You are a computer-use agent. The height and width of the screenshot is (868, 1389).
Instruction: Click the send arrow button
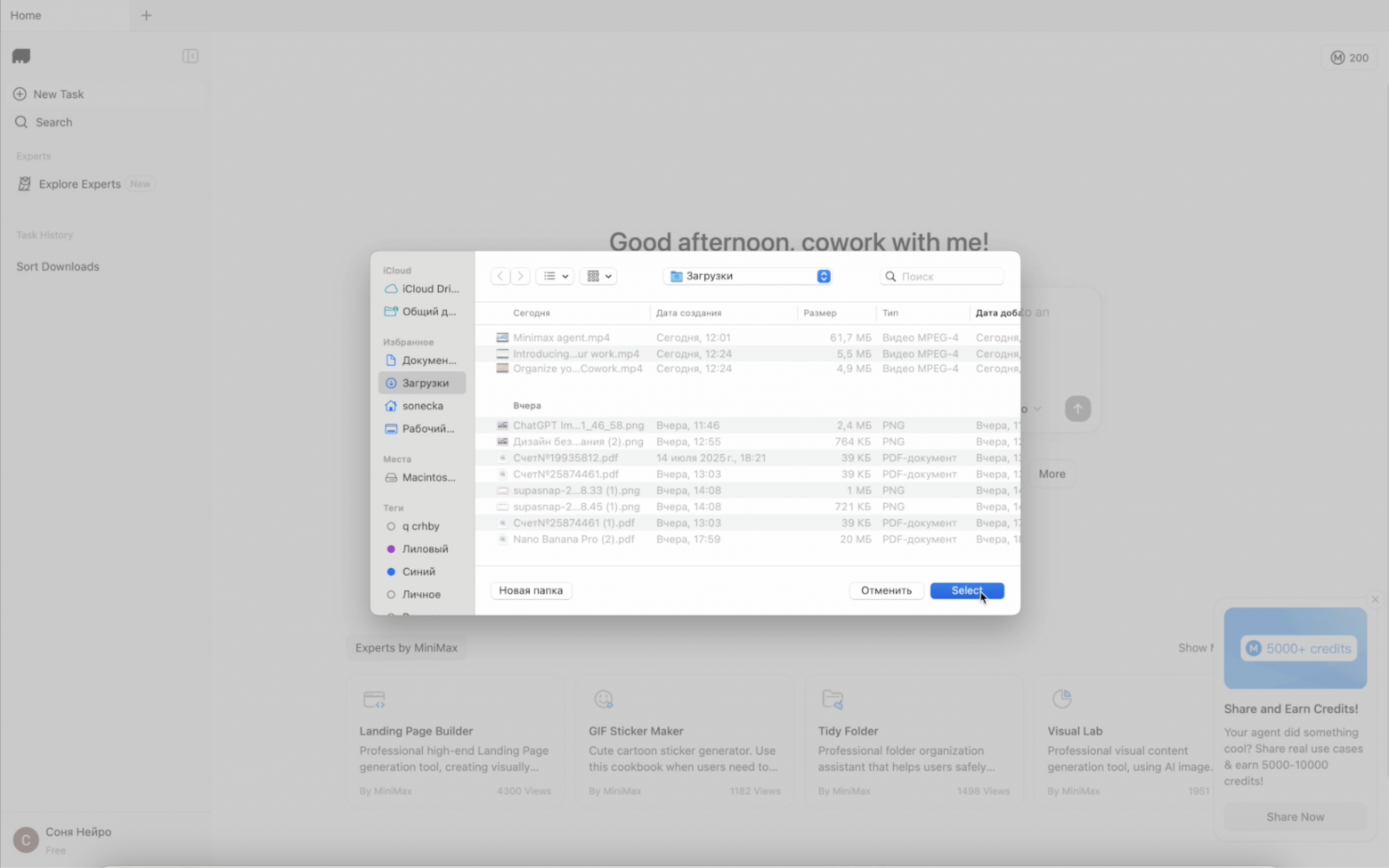tap(1077, 409)
